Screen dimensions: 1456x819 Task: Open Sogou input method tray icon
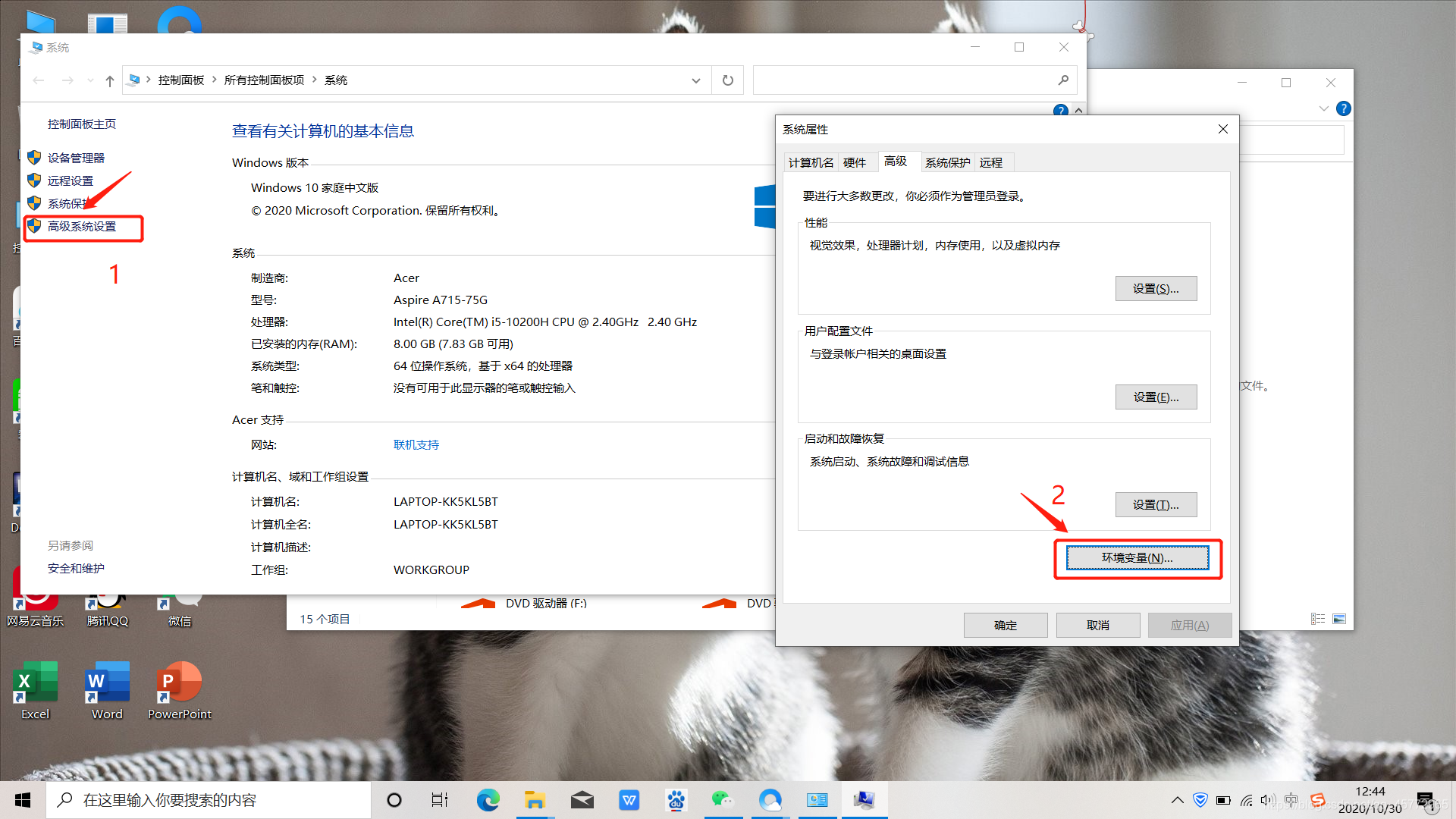click(x=1318, y=800)
